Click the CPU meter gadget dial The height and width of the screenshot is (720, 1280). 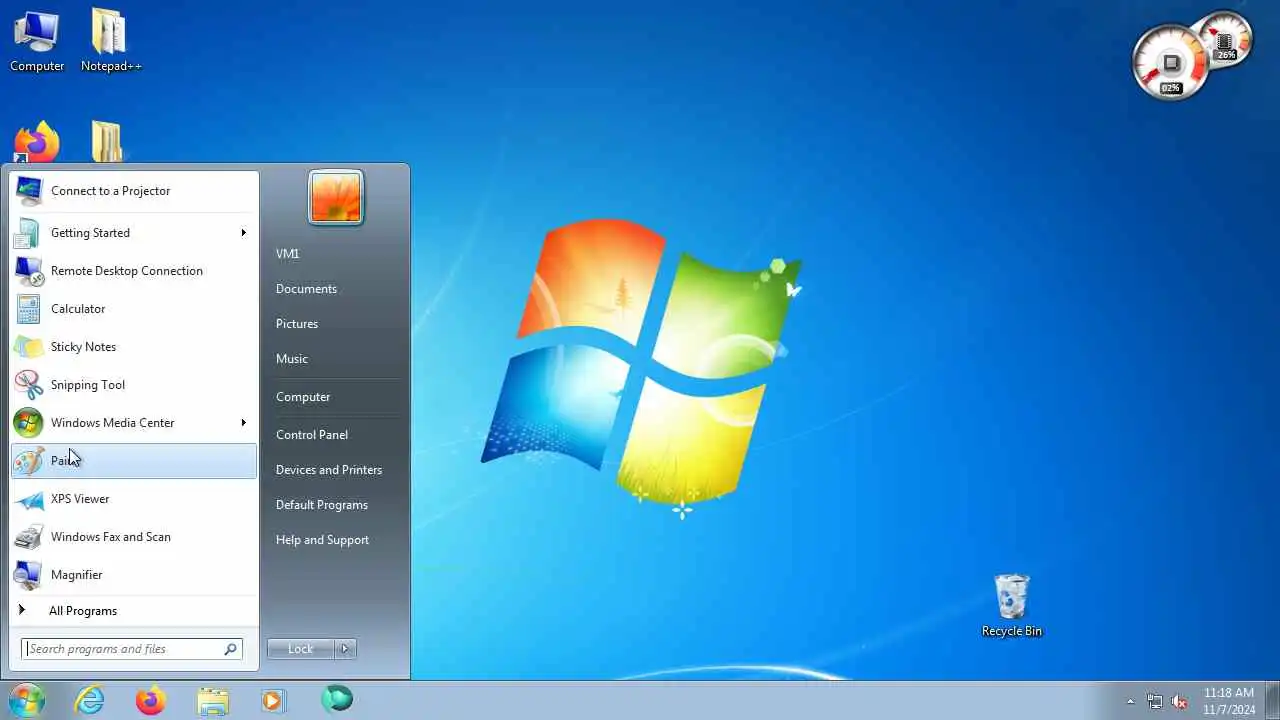1171,64
